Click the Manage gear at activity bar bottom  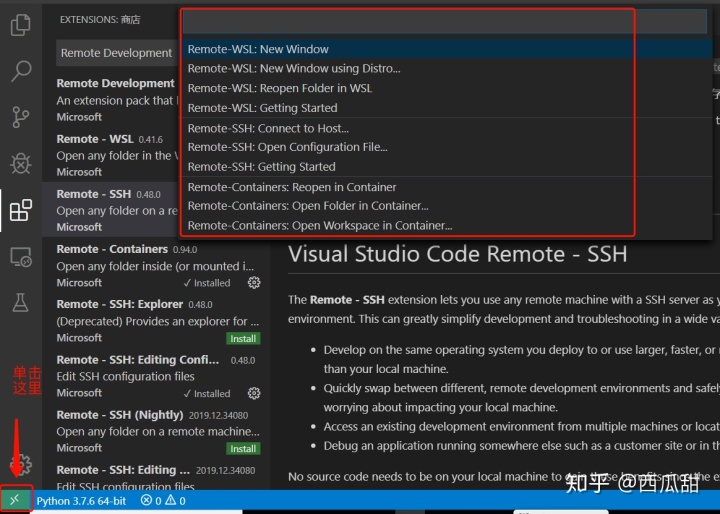(x=23, y=465)
